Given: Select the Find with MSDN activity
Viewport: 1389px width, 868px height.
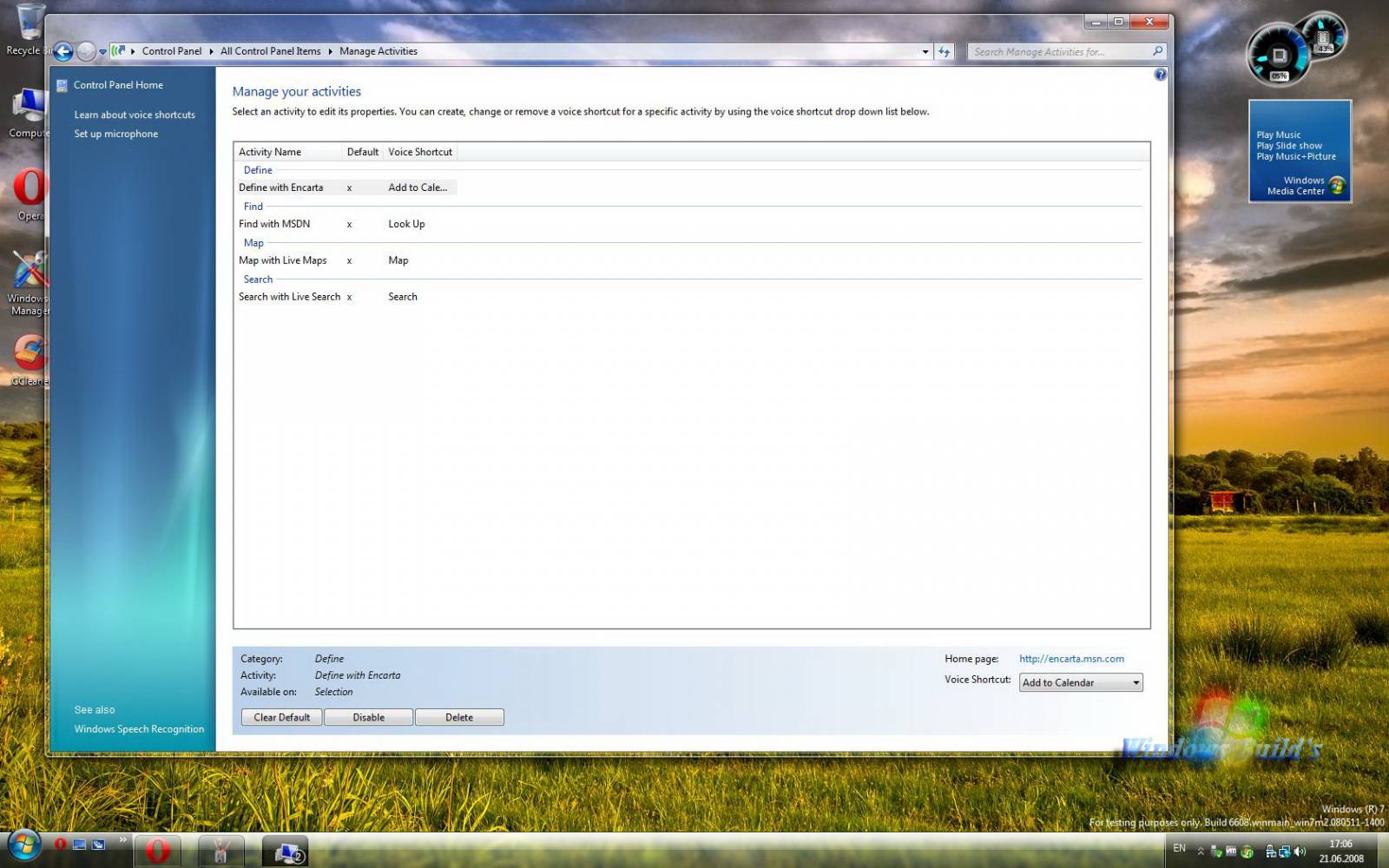Looking at the screenshot, I should 274,224.
